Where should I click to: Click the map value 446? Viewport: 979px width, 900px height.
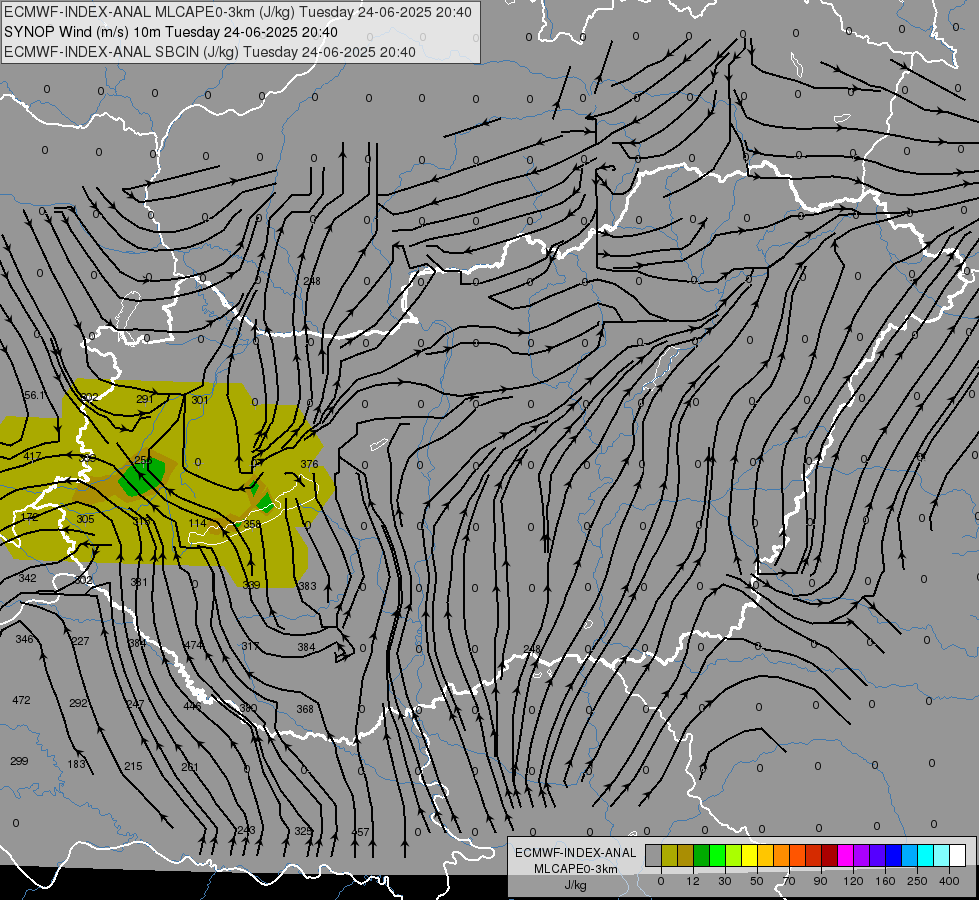[192, 706]
